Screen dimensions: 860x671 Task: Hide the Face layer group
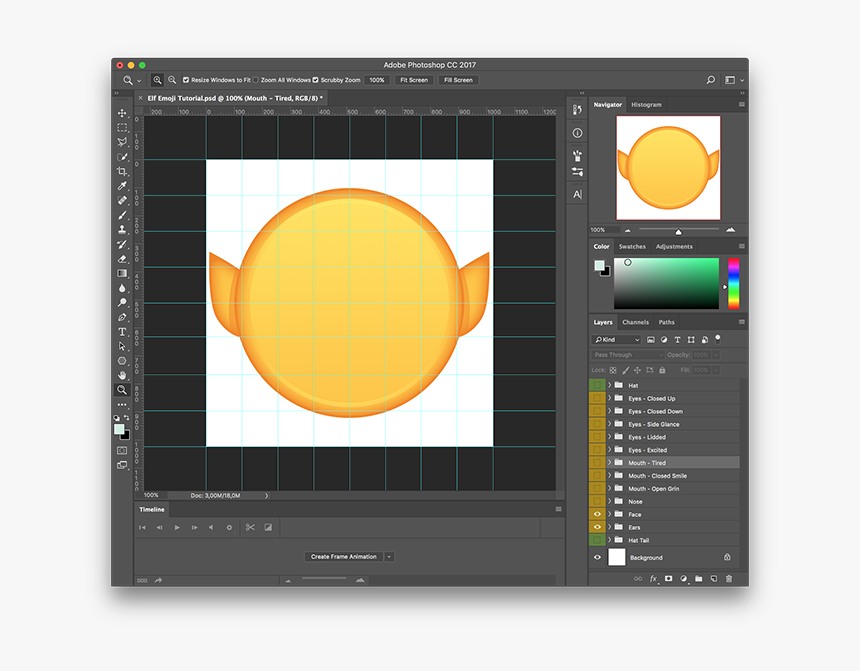[597, 514]
